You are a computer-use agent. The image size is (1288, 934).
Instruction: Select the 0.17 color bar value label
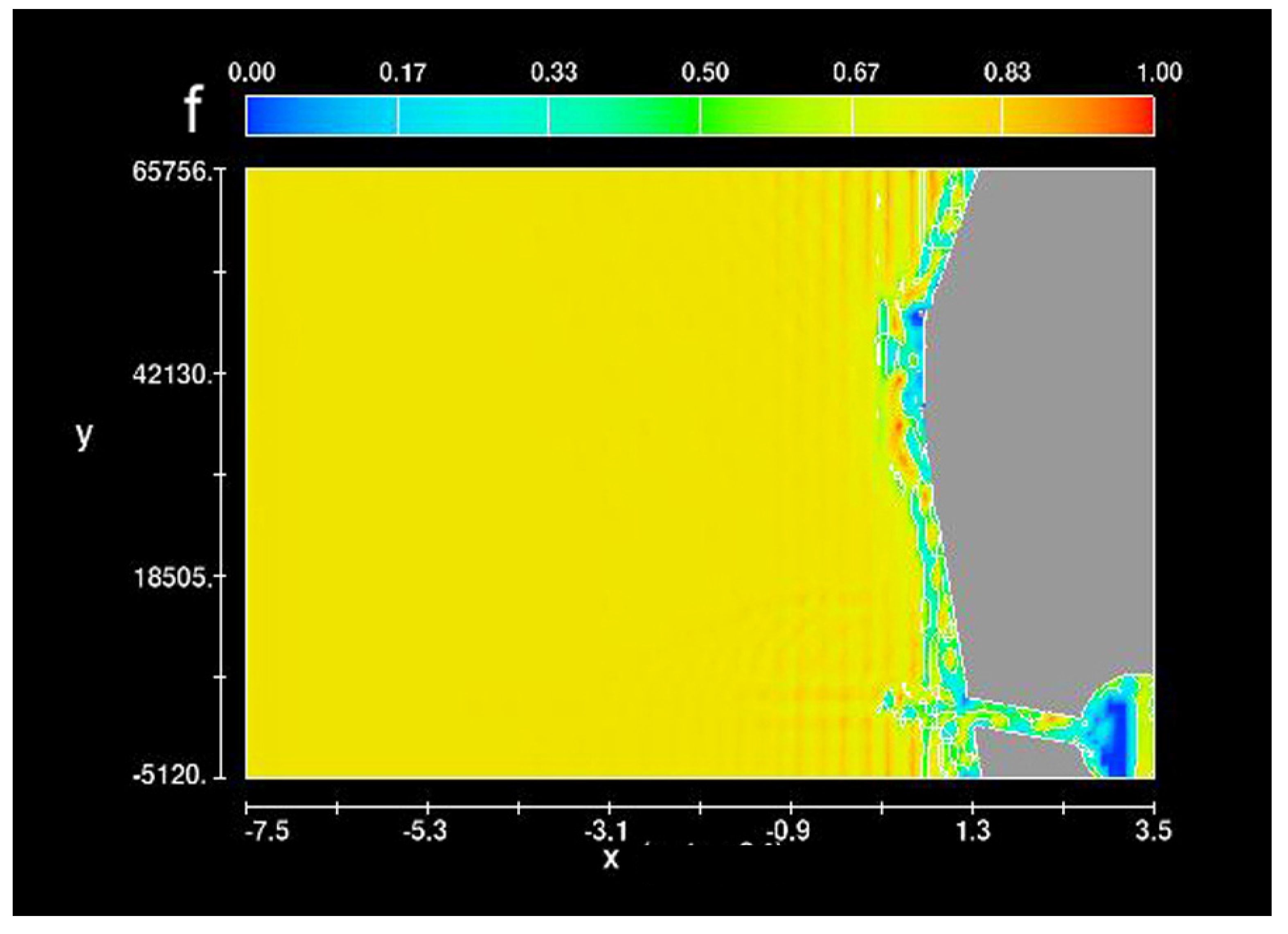(x=403, y=73)
